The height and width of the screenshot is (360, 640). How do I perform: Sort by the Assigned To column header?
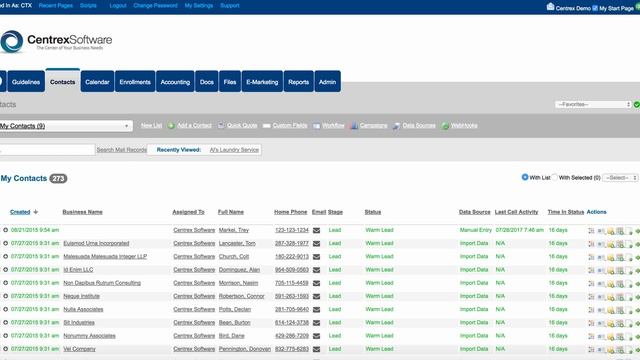tap(188, 212)
